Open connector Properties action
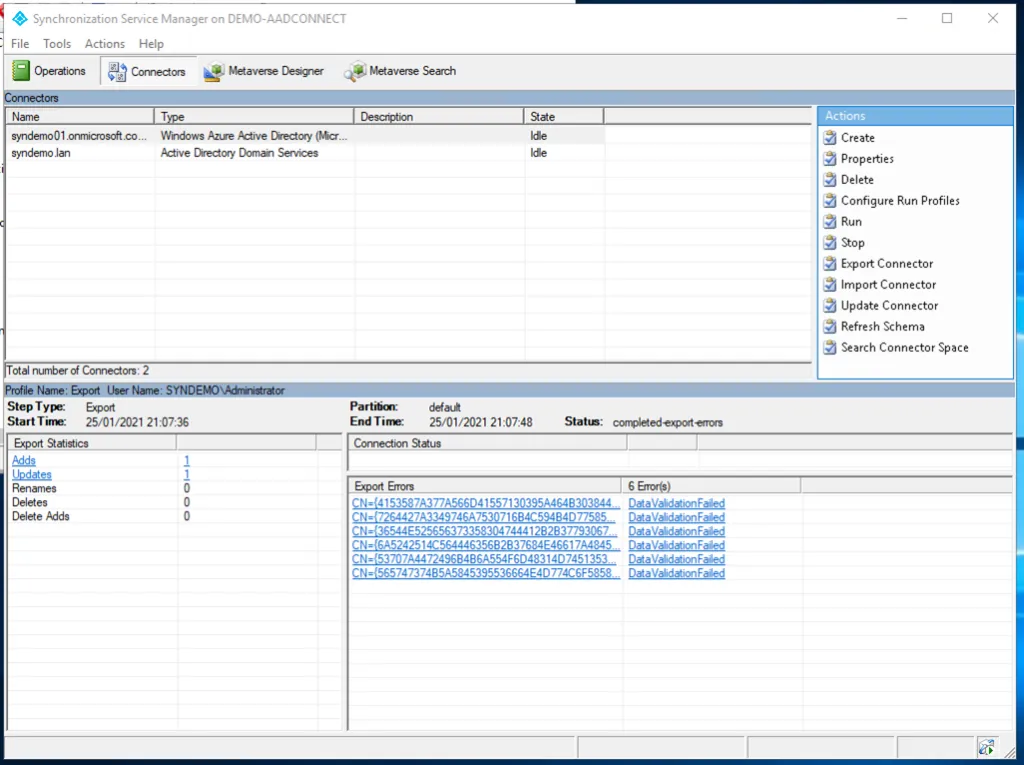 866,159
